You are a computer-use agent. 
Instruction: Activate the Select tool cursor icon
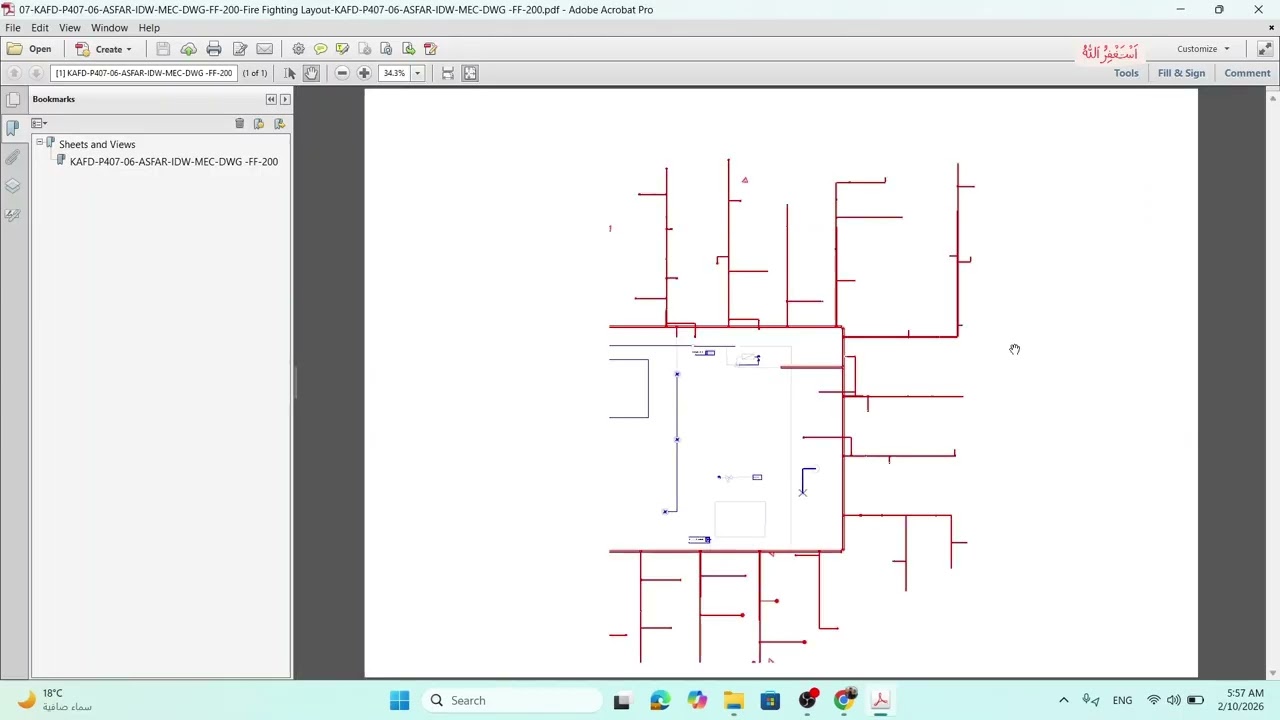(x=290, y=73)
